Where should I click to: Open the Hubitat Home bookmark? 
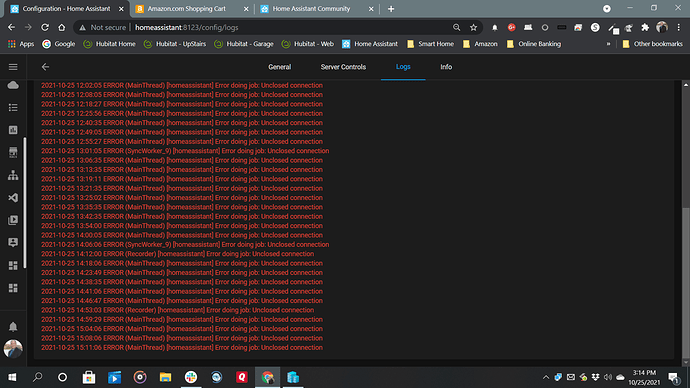110,44
